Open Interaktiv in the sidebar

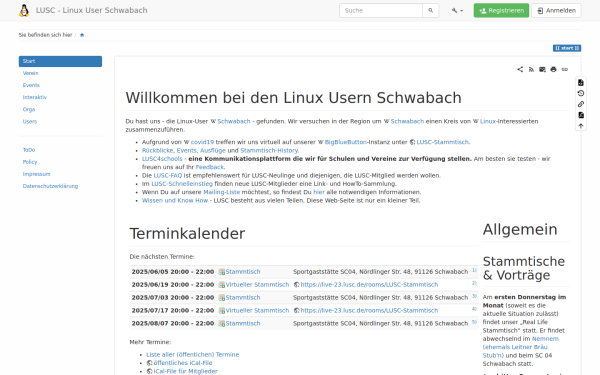[34, 97]
